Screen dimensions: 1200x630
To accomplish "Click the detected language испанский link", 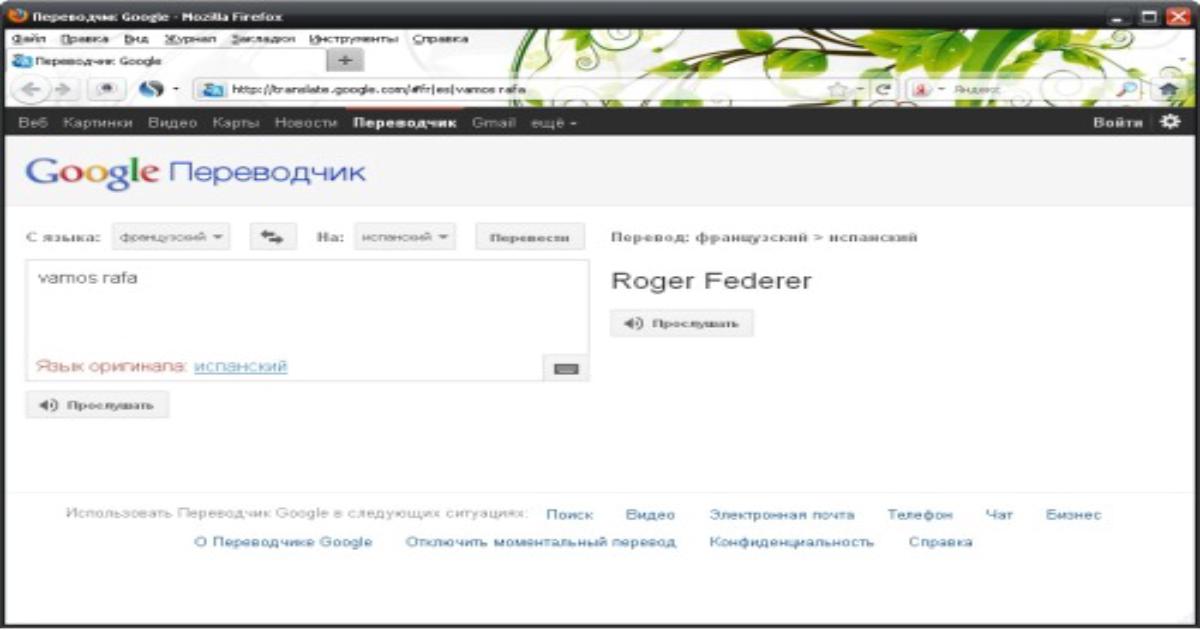I will (x=240, y=367).
